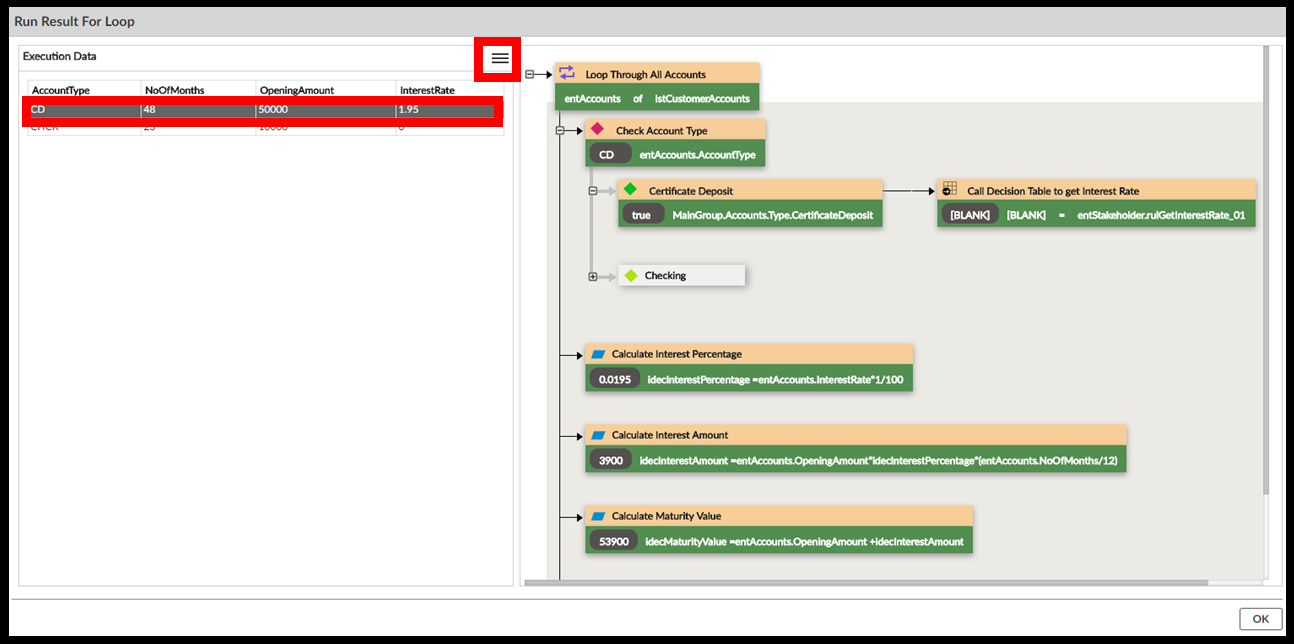Collapse the Check Account Type node

point(560,131)
